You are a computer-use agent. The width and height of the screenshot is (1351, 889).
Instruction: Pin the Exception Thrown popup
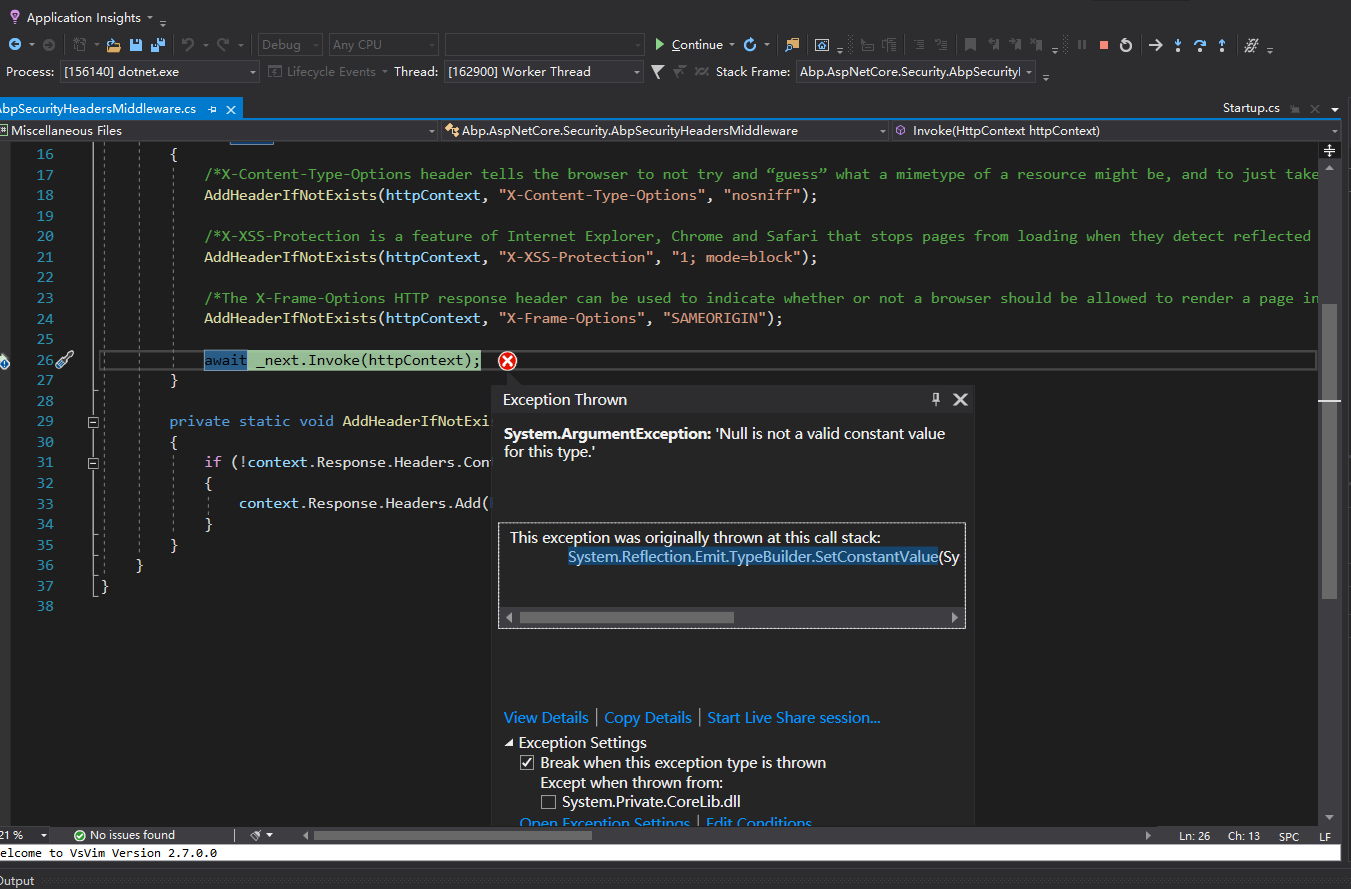935,398
